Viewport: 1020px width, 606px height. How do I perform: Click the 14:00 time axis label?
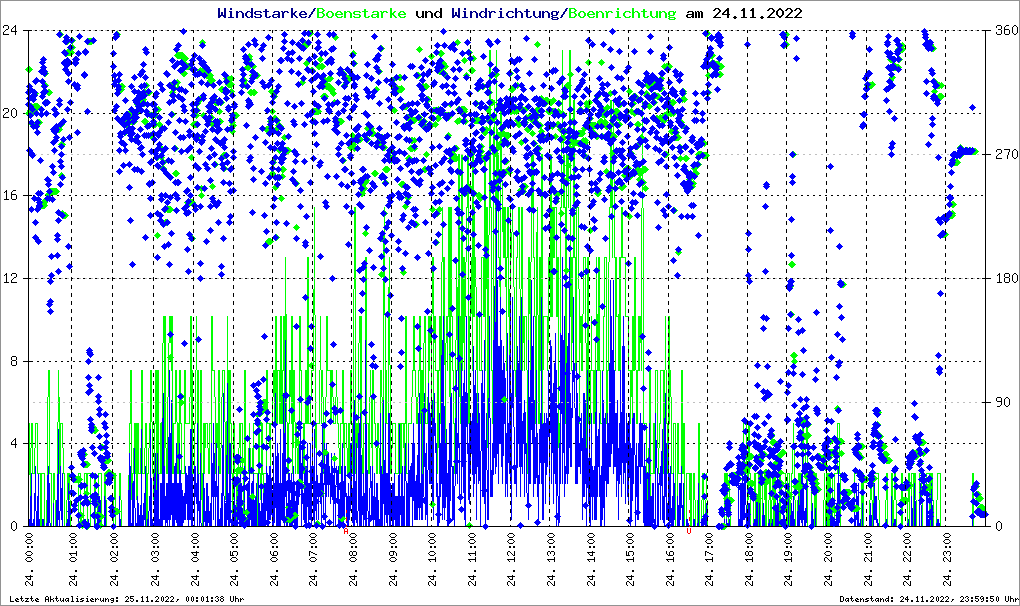pyautogui.click(x=591, y=559)
